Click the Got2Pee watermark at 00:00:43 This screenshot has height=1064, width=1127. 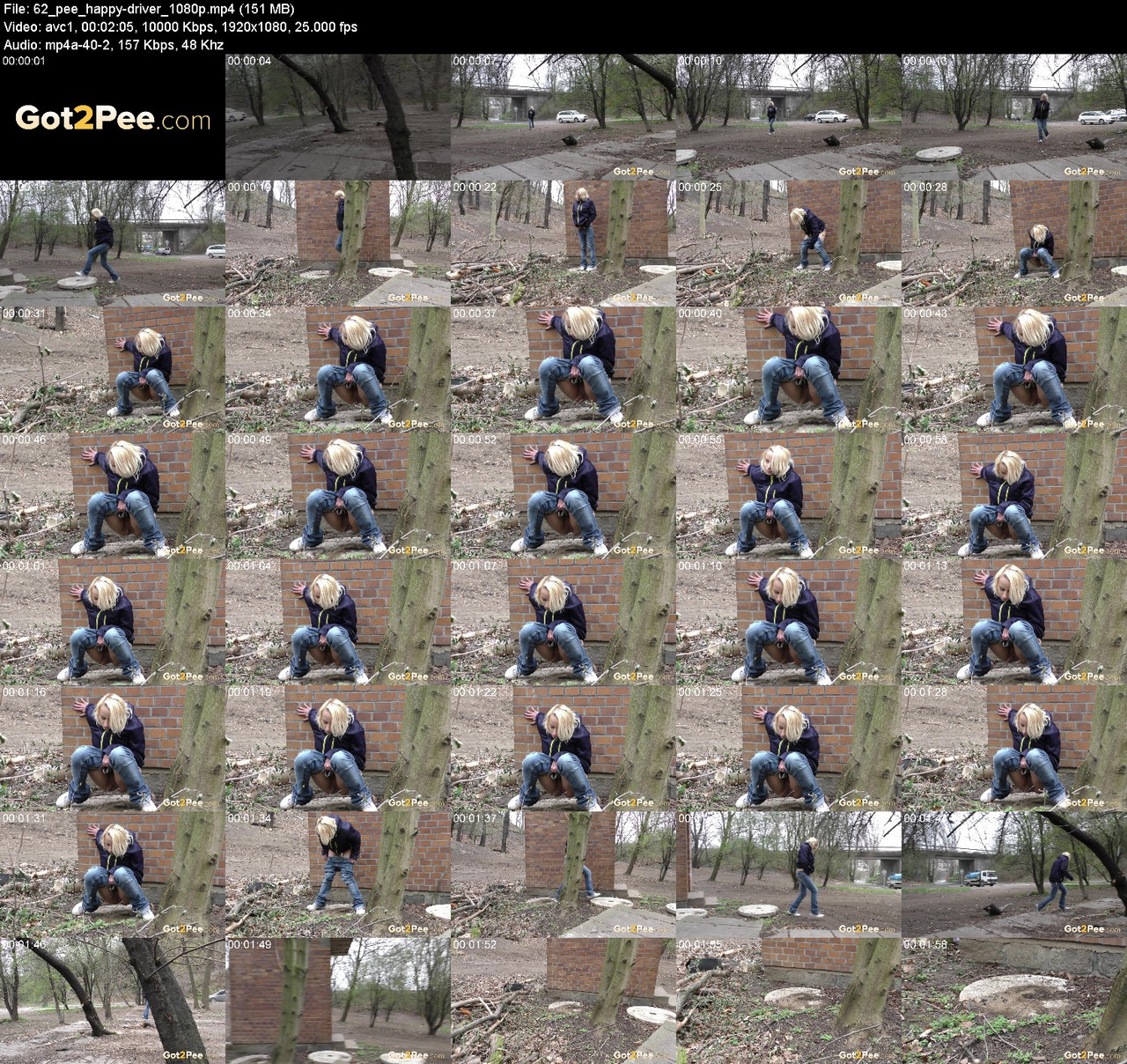coord(1086,423)
